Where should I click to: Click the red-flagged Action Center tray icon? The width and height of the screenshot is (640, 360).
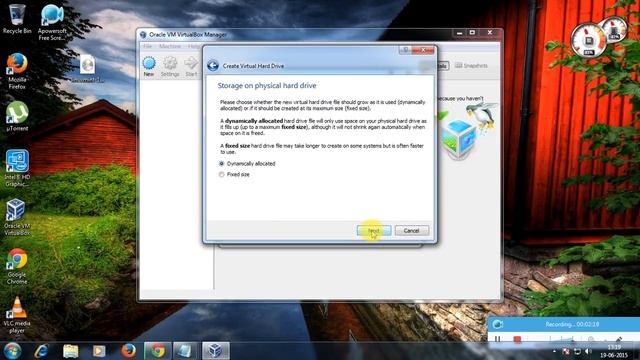pos(566,351)
